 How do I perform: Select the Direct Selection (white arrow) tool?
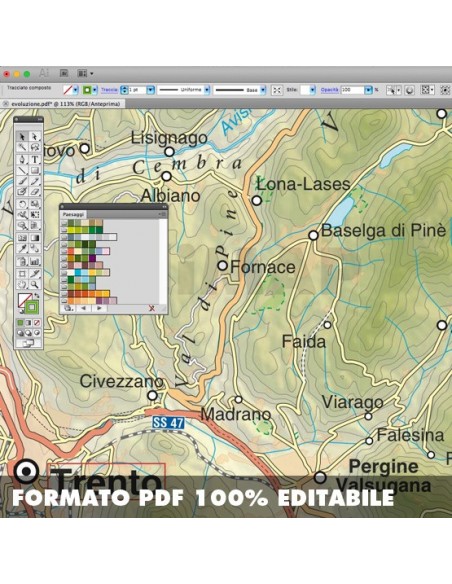click(x=35, y=137)
